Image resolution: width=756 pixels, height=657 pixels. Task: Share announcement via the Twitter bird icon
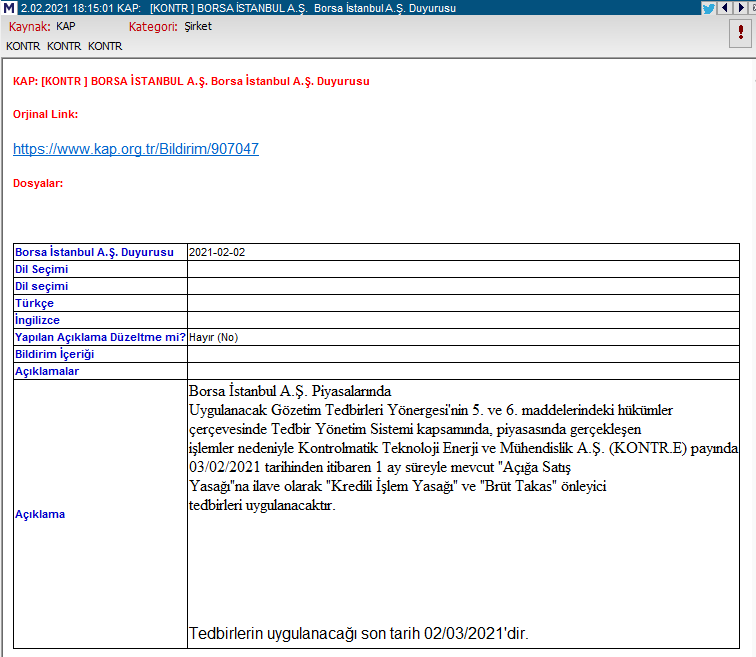708,8
